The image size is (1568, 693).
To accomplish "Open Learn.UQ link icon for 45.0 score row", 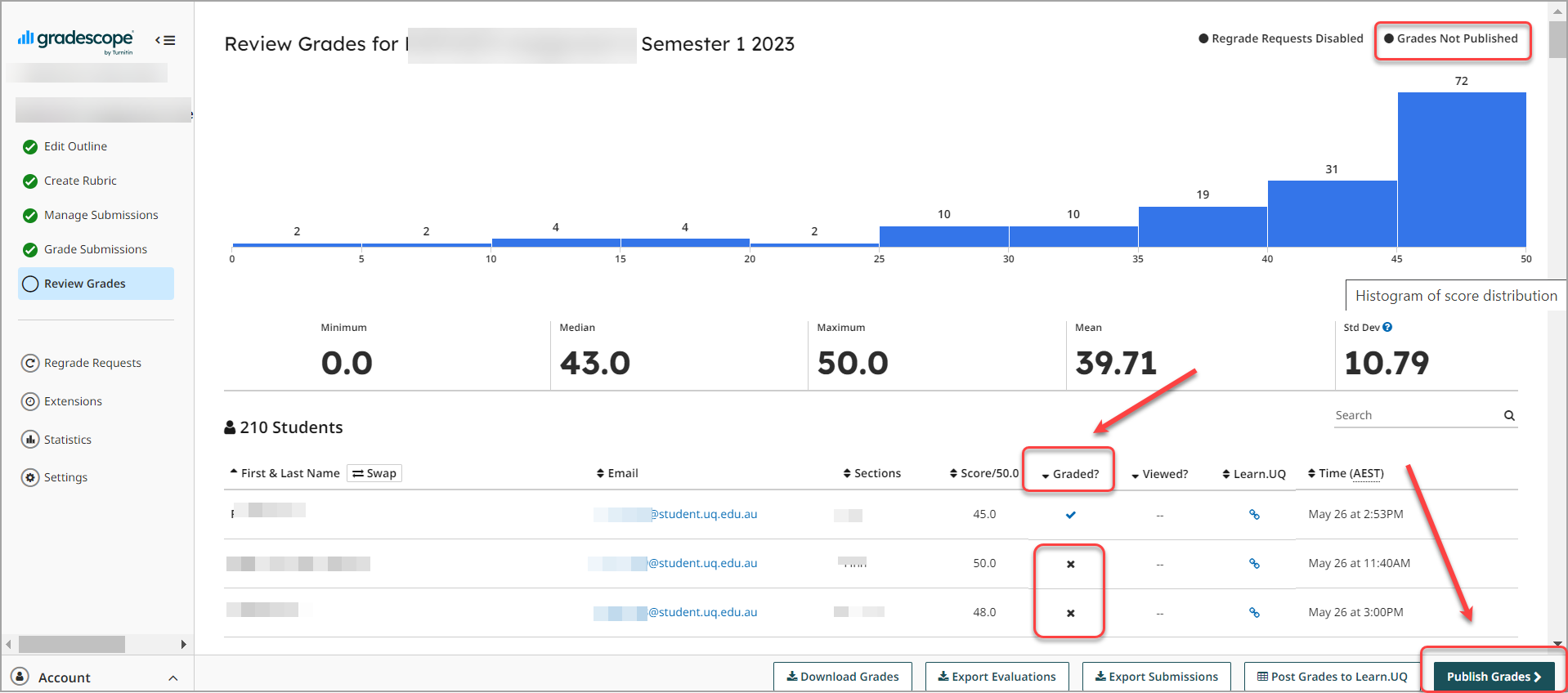I will 1254,515.
